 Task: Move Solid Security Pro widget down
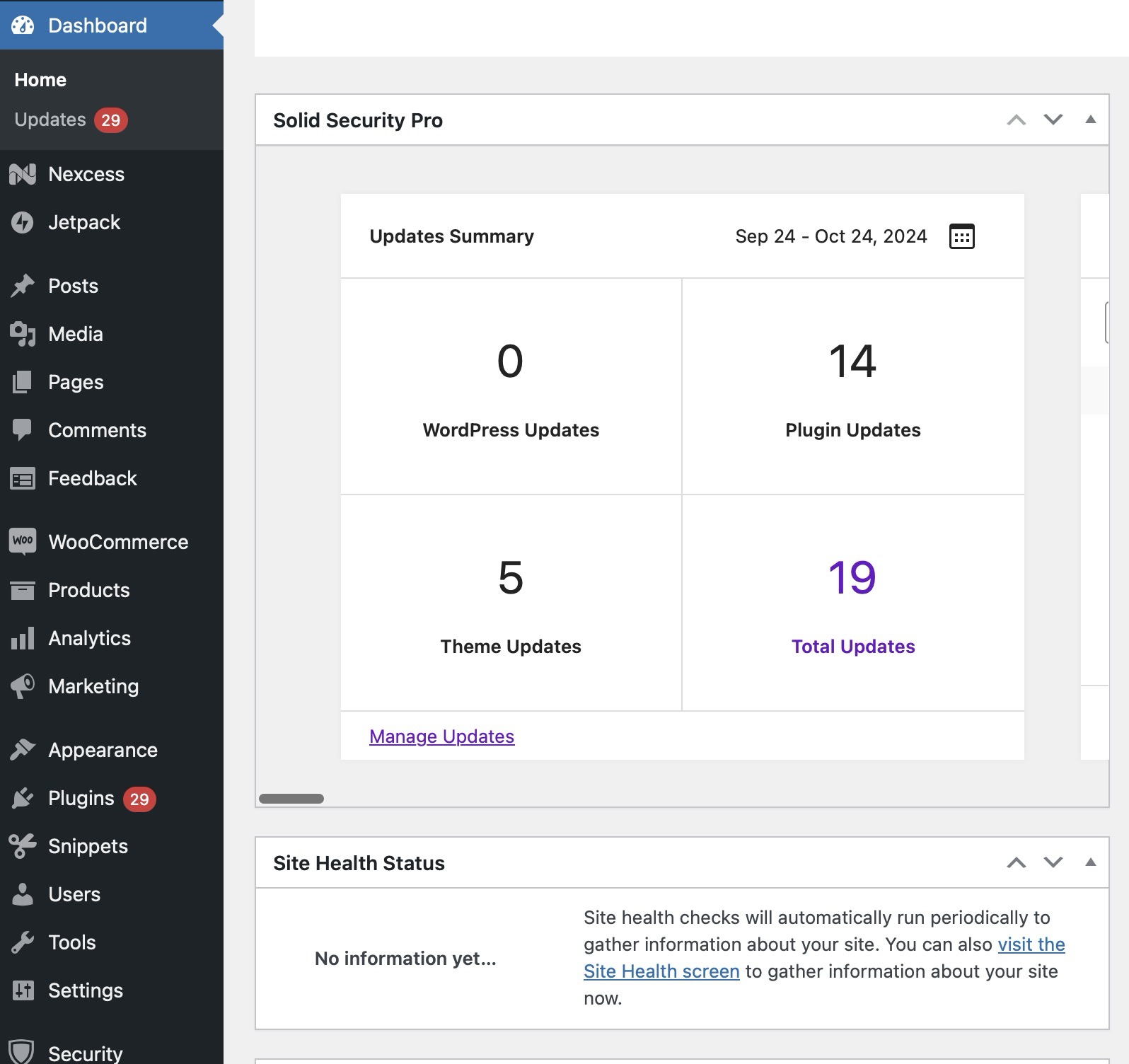pyautogui.click(x=1053, y=120)
